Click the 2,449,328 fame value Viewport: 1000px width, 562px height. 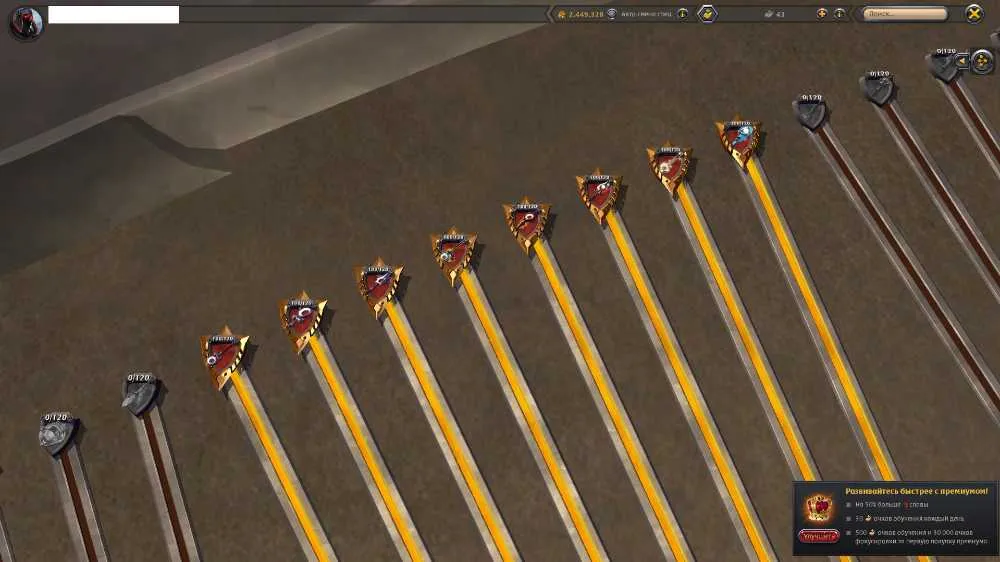point(585,14)
